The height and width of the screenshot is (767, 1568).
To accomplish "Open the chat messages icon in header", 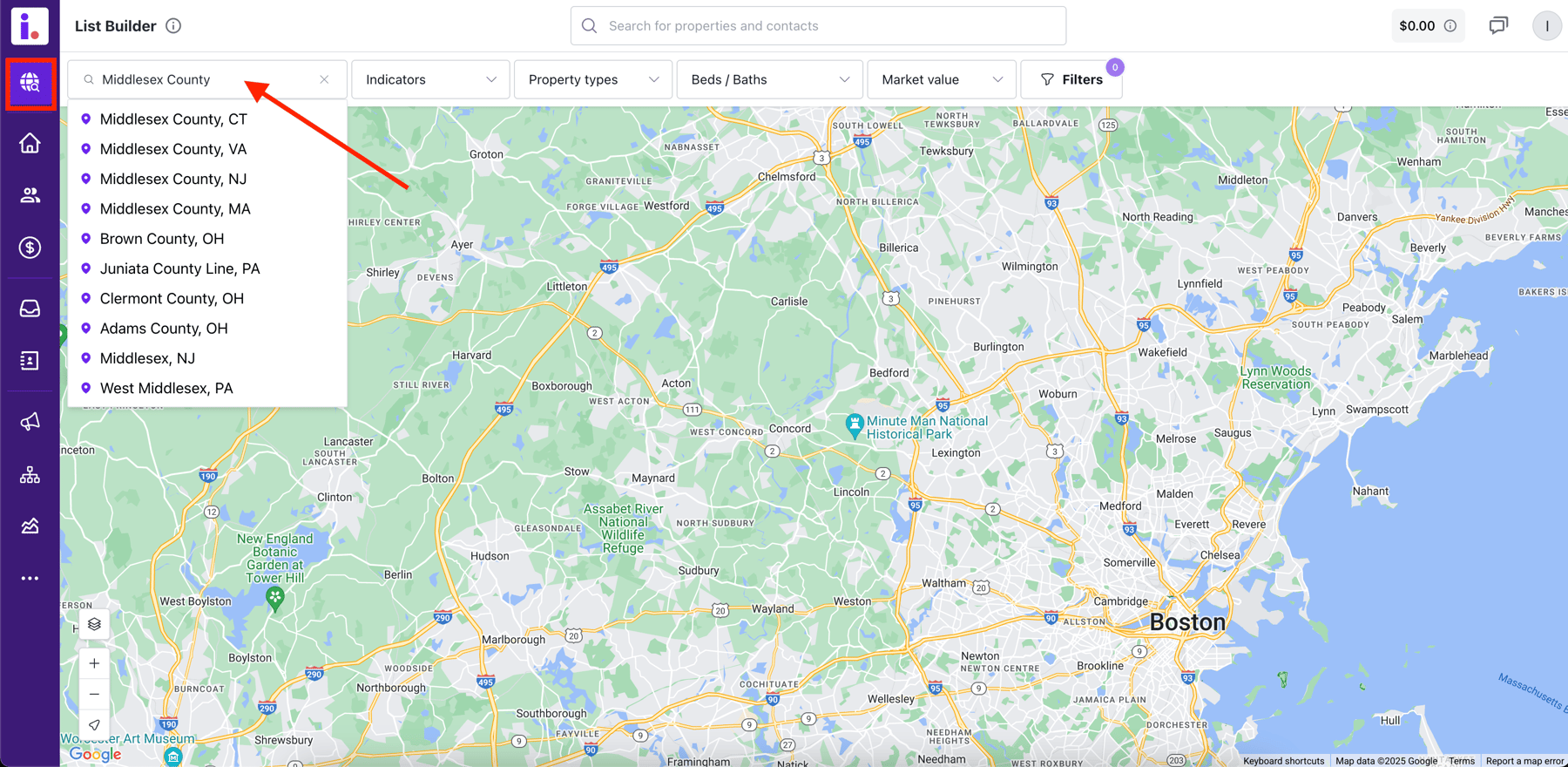I will (x=1498, y=26).
